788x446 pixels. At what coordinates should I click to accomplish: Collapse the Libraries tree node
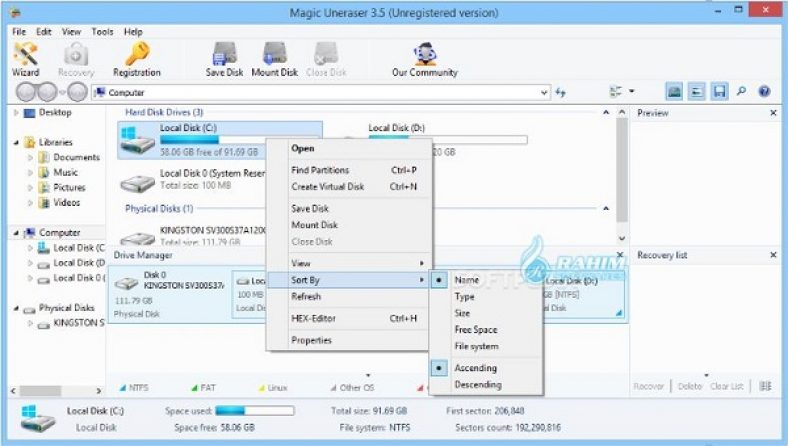[16, 143]
